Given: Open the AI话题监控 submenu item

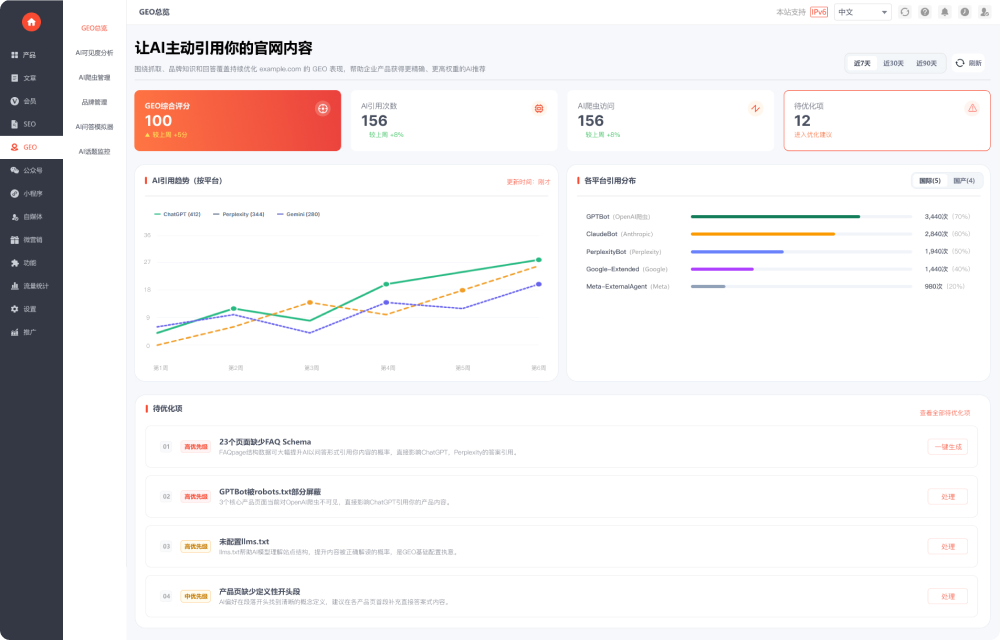Looking at the screenshot, I should click(94, 152).
